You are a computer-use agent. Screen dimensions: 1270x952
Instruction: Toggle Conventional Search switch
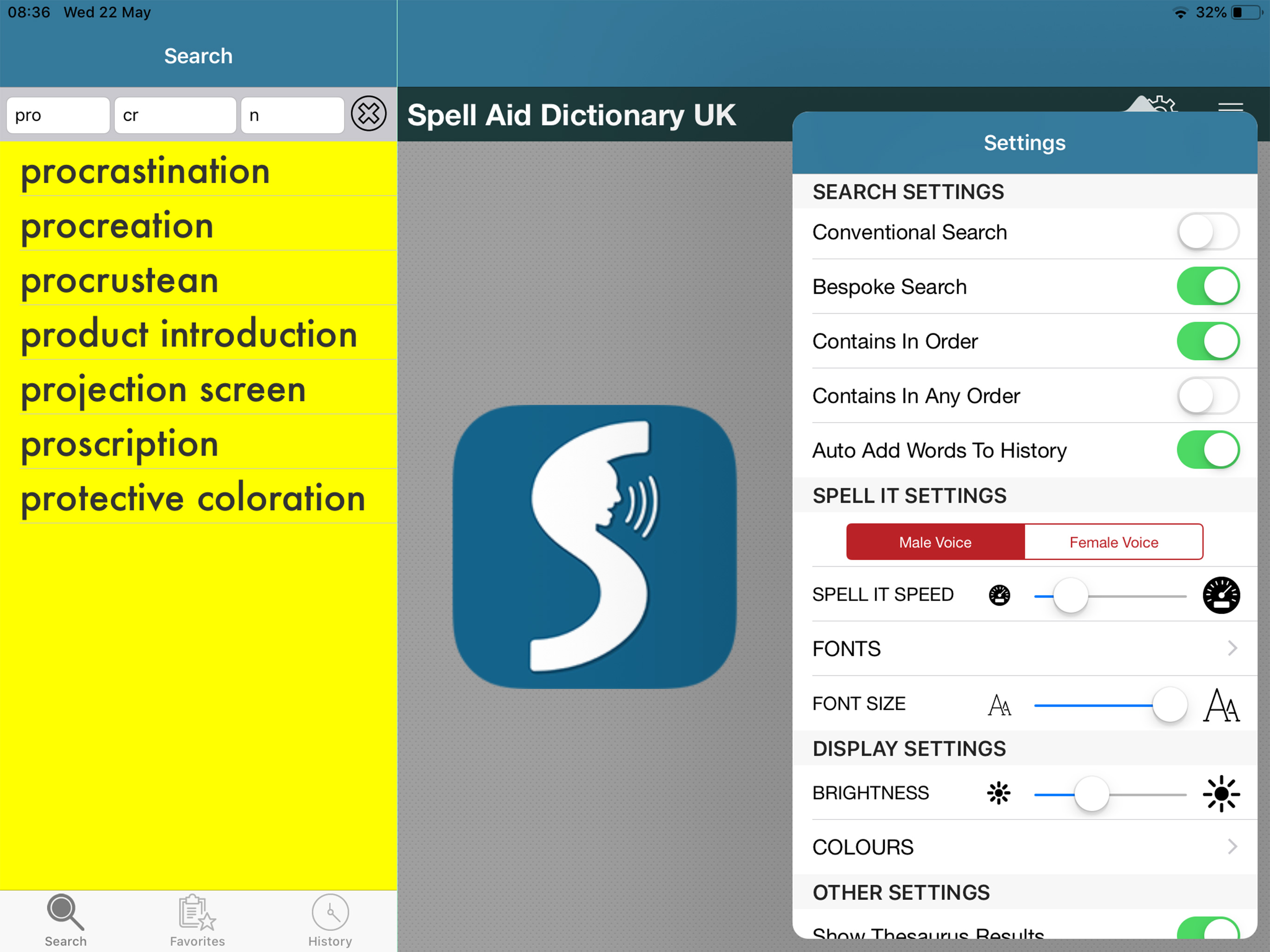click(1208, 232)
